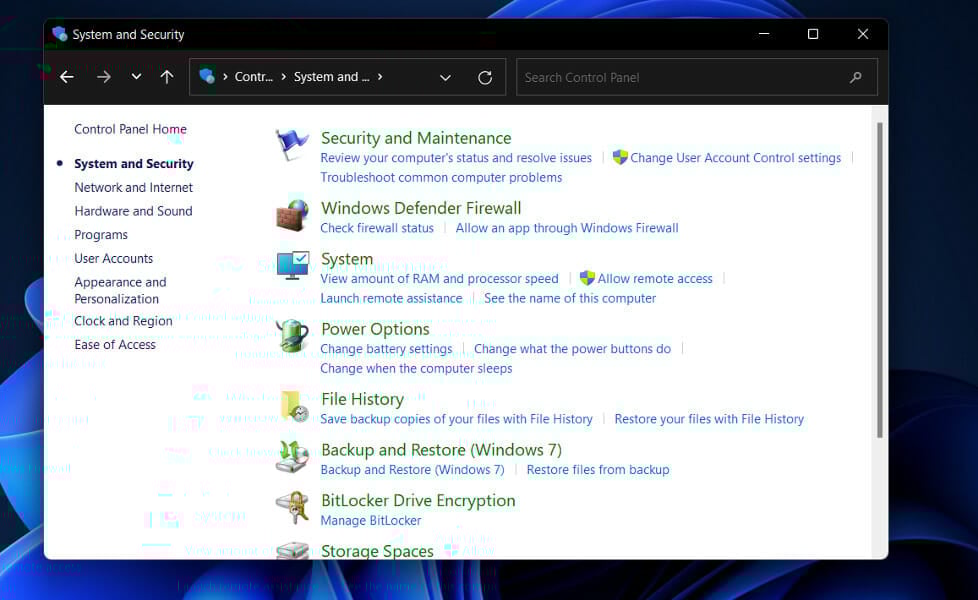Click the shield beside Change User Account Control settings
Image resolution: width=978 pixels, height=600 pixels.
click(x=618, y=157)
